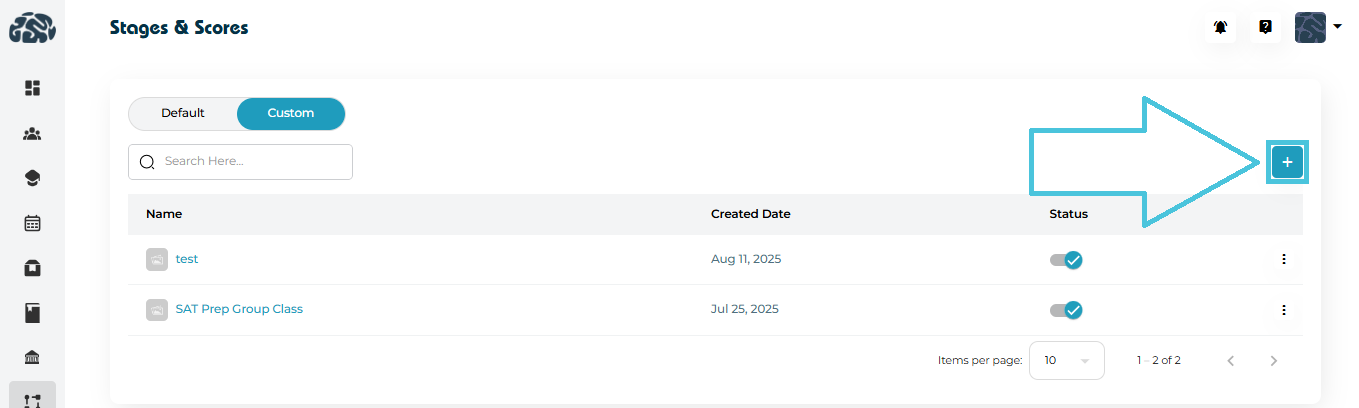The image size is (1359, 408).
Task: Open items per page dropdown
Action: tap(1066, 360)
